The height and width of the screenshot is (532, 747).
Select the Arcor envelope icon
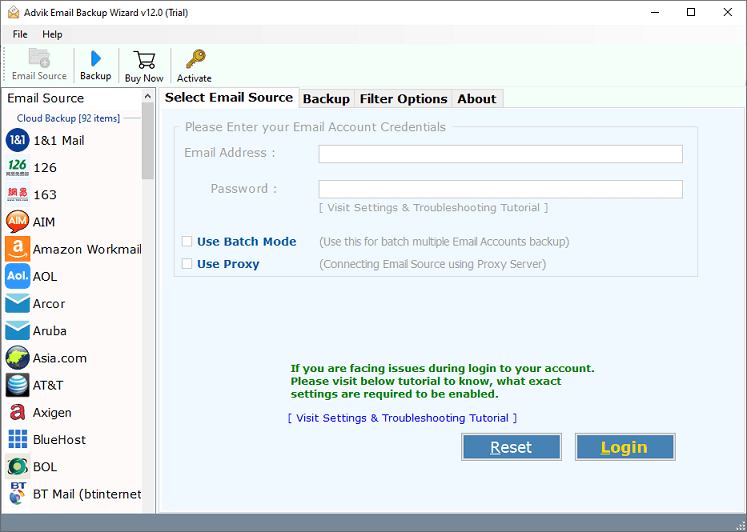pos(18,303)
